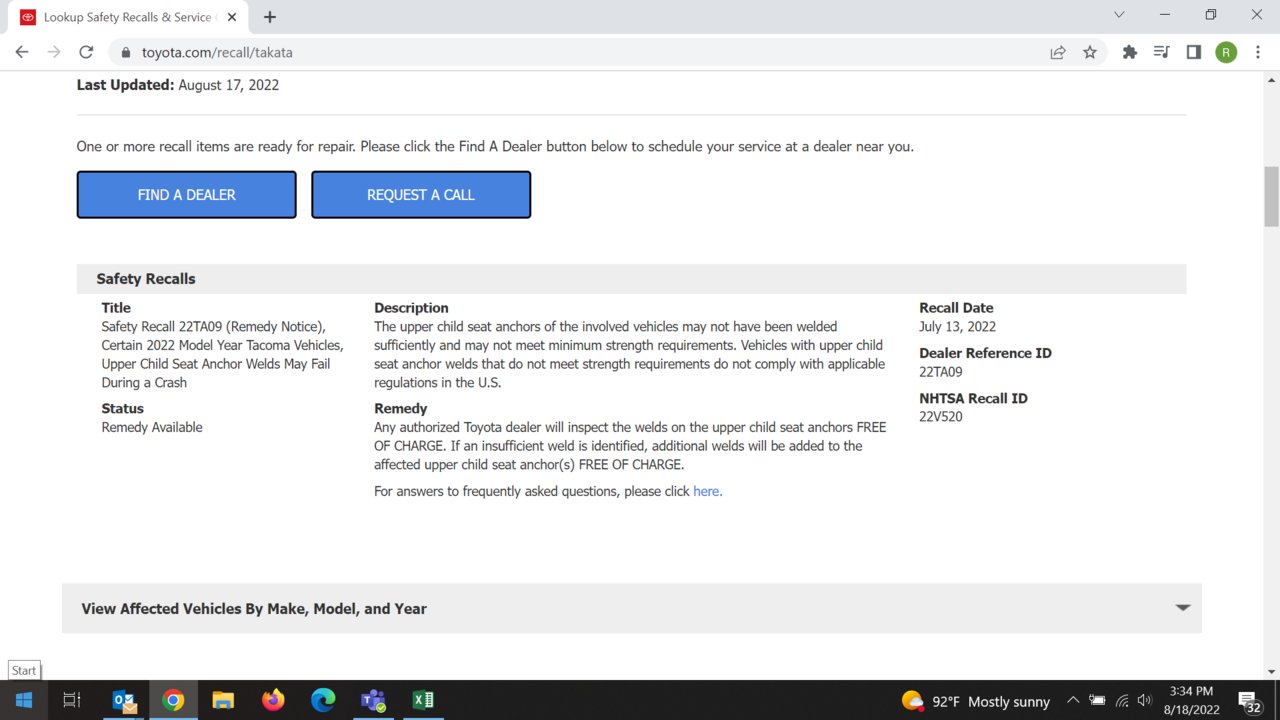Open Chrome side panel

click(x=1193, y=52)
